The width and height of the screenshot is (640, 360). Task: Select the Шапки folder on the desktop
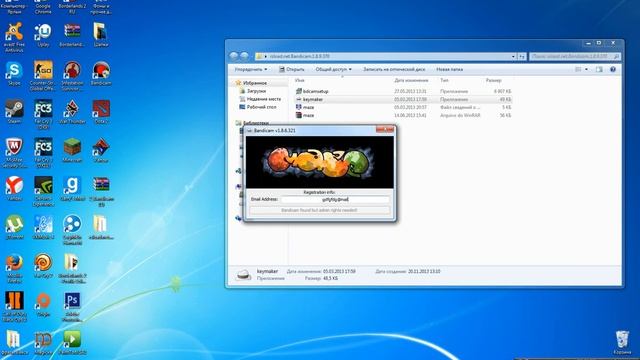(x=101, y=36)
